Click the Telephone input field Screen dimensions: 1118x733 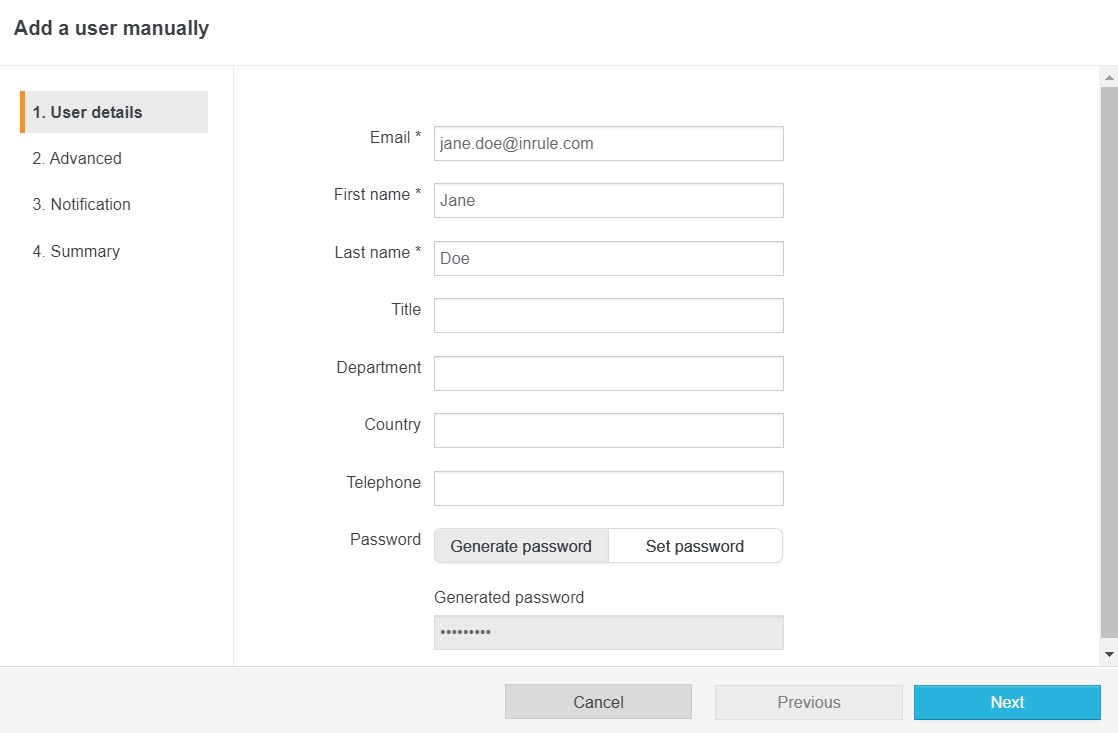(608, 488)
